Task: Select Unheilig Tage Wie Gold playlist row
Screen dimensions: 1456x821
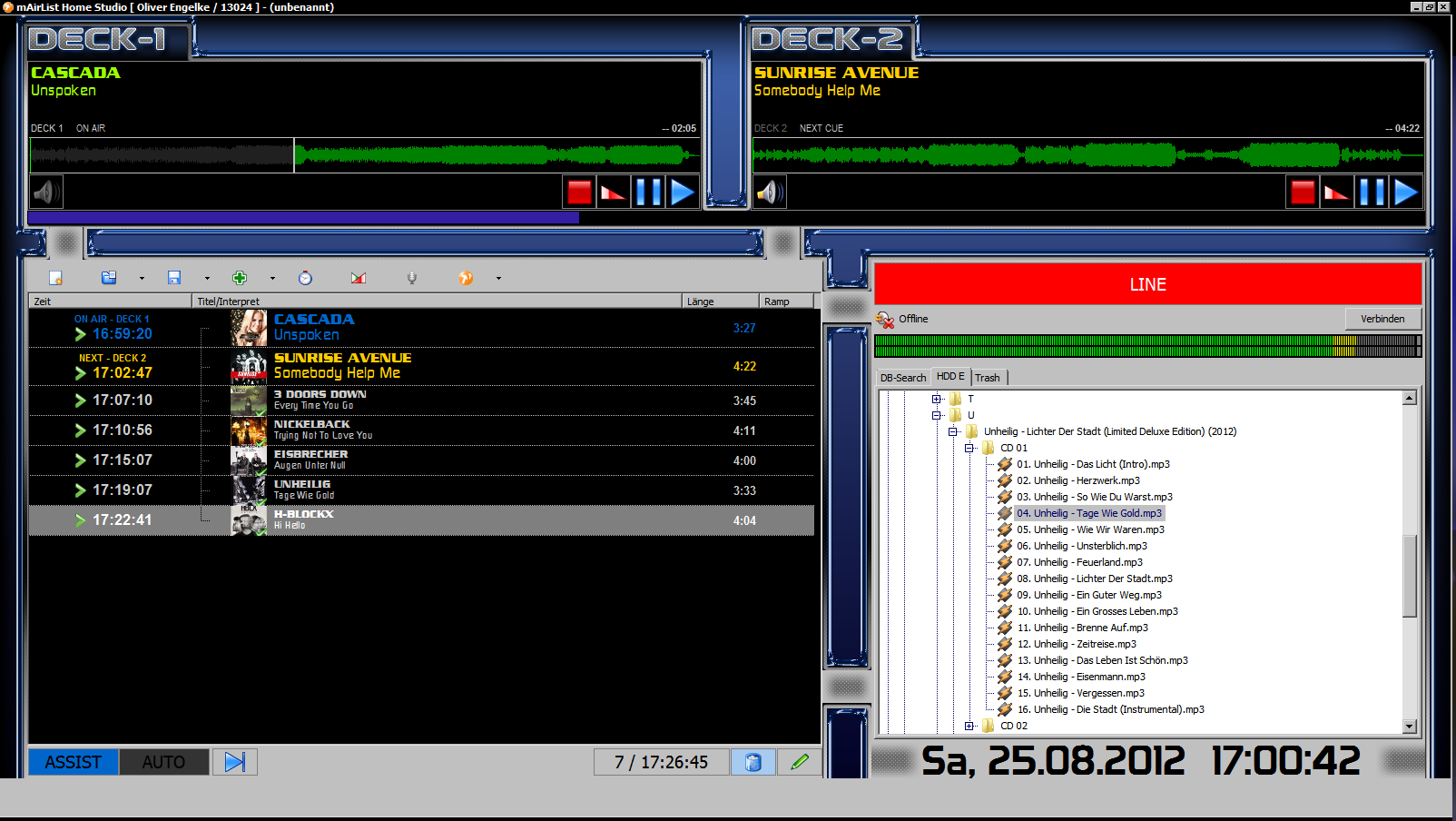Action: [x=421, y=490]
